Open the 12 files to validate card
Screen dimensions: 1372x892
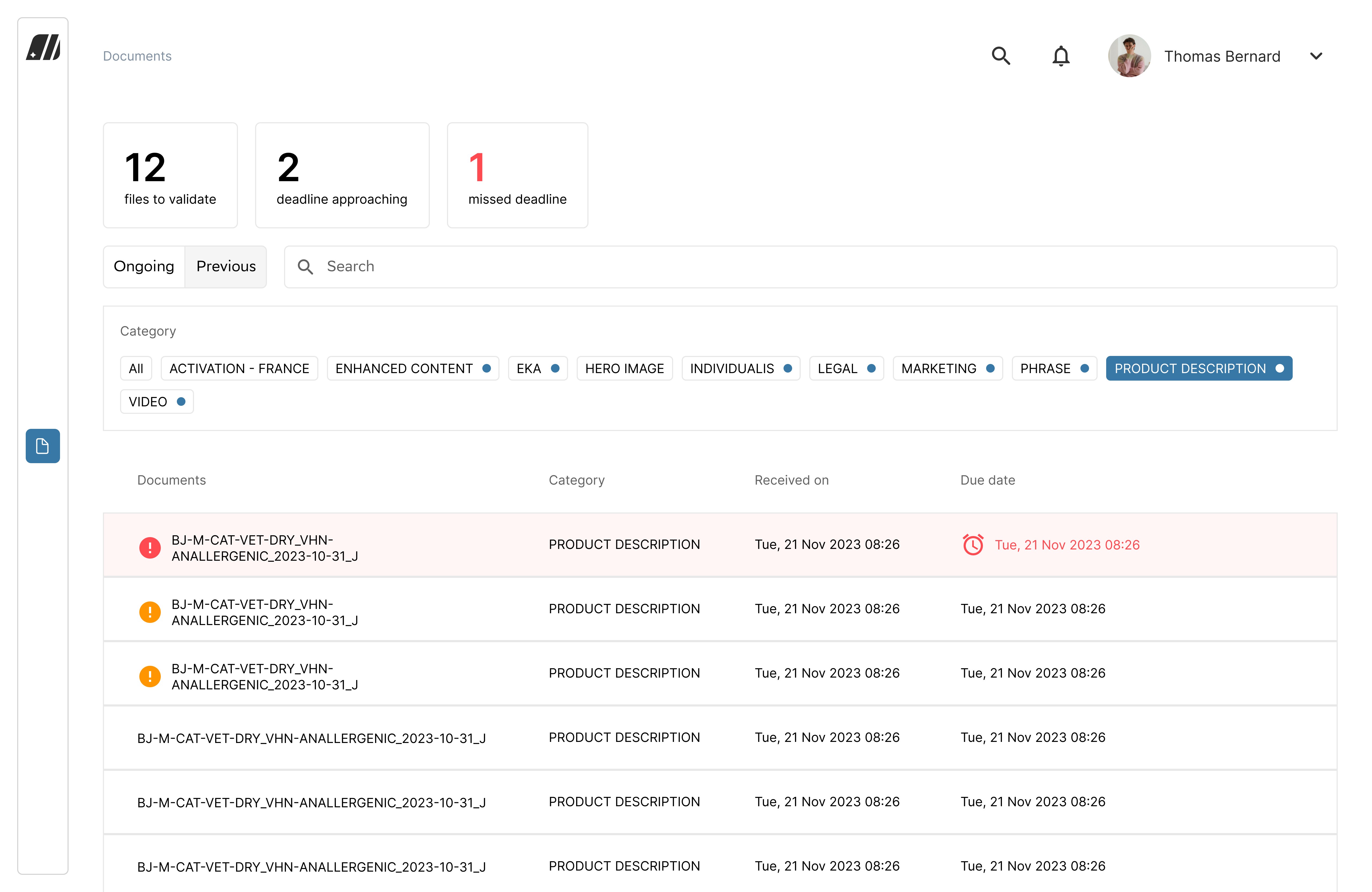(170, 175)
